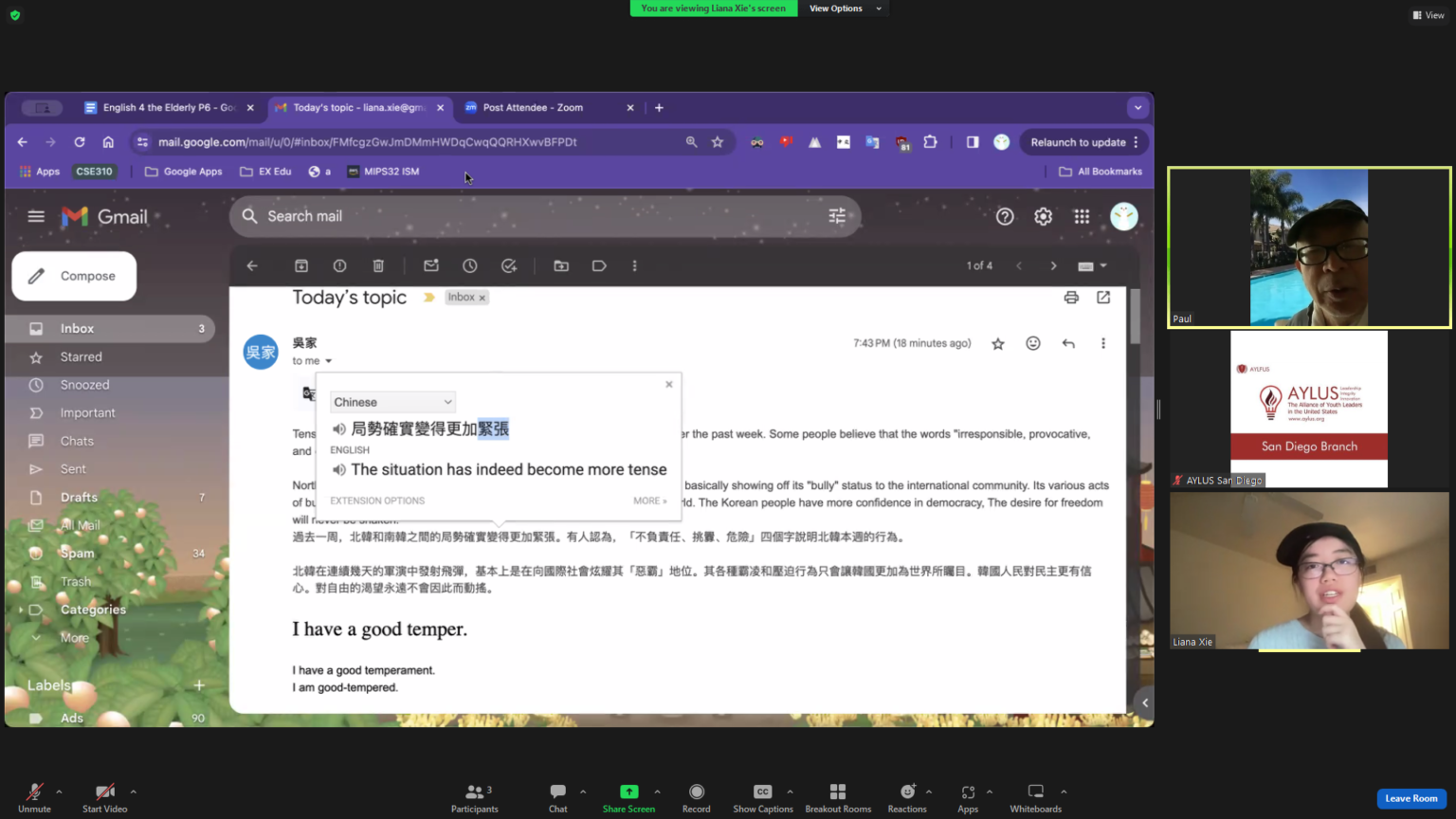The height and width of the screenshot is (819, 1456).
Task: Star the message from 吳家
Action: click(998, 344)
